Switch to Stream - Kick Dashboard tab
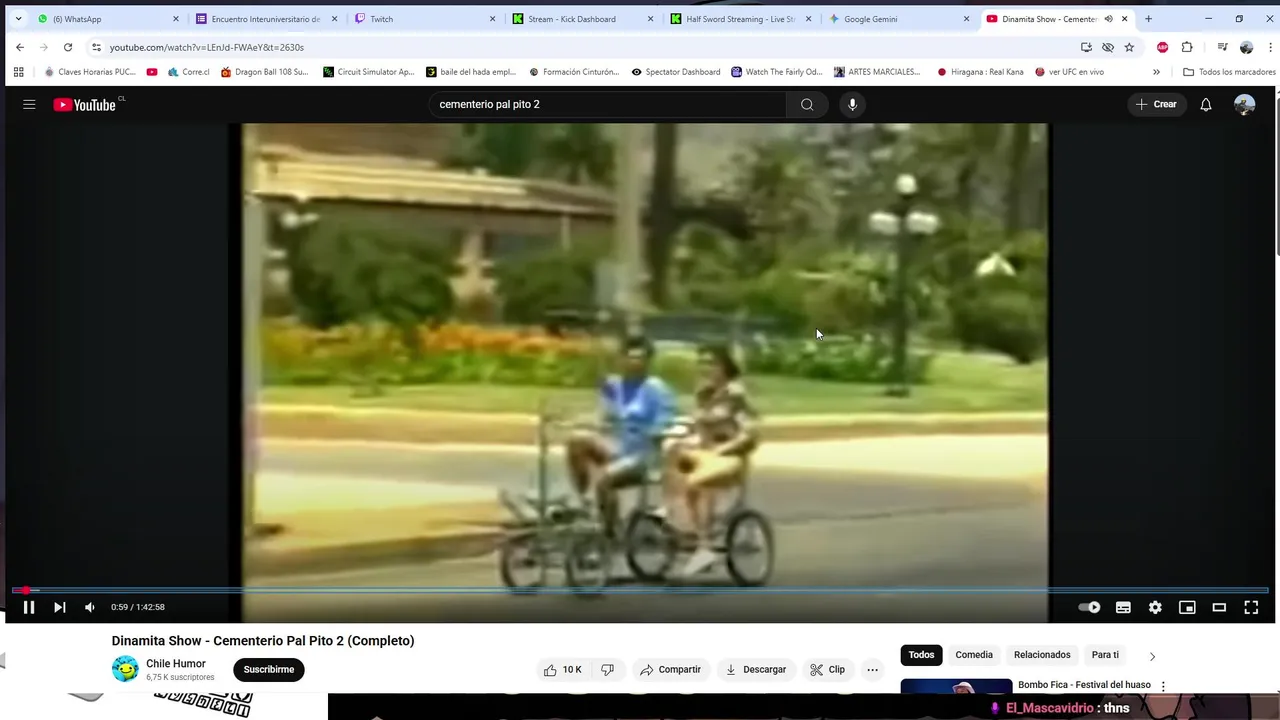This screenshot has width=1280, height=720. [583, 19]
